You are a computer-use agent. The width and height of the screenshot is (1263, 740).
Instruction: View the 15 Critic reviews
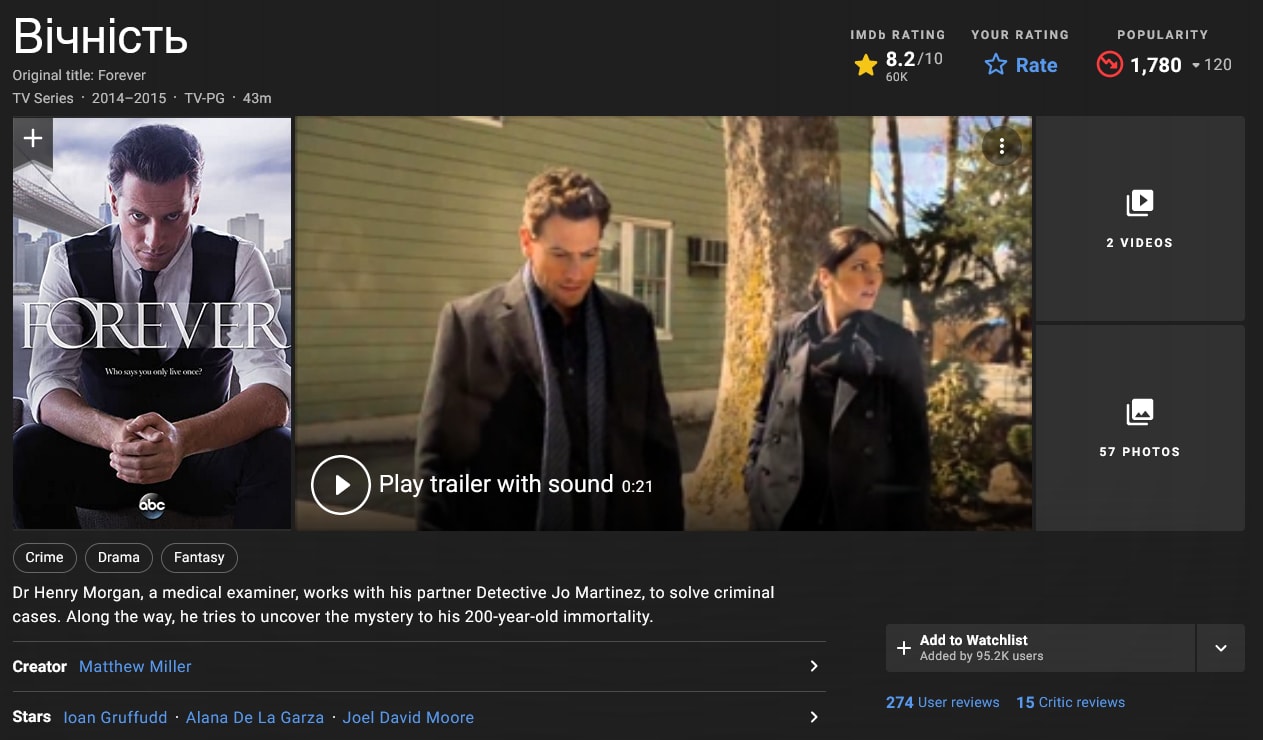[1070, 702]
